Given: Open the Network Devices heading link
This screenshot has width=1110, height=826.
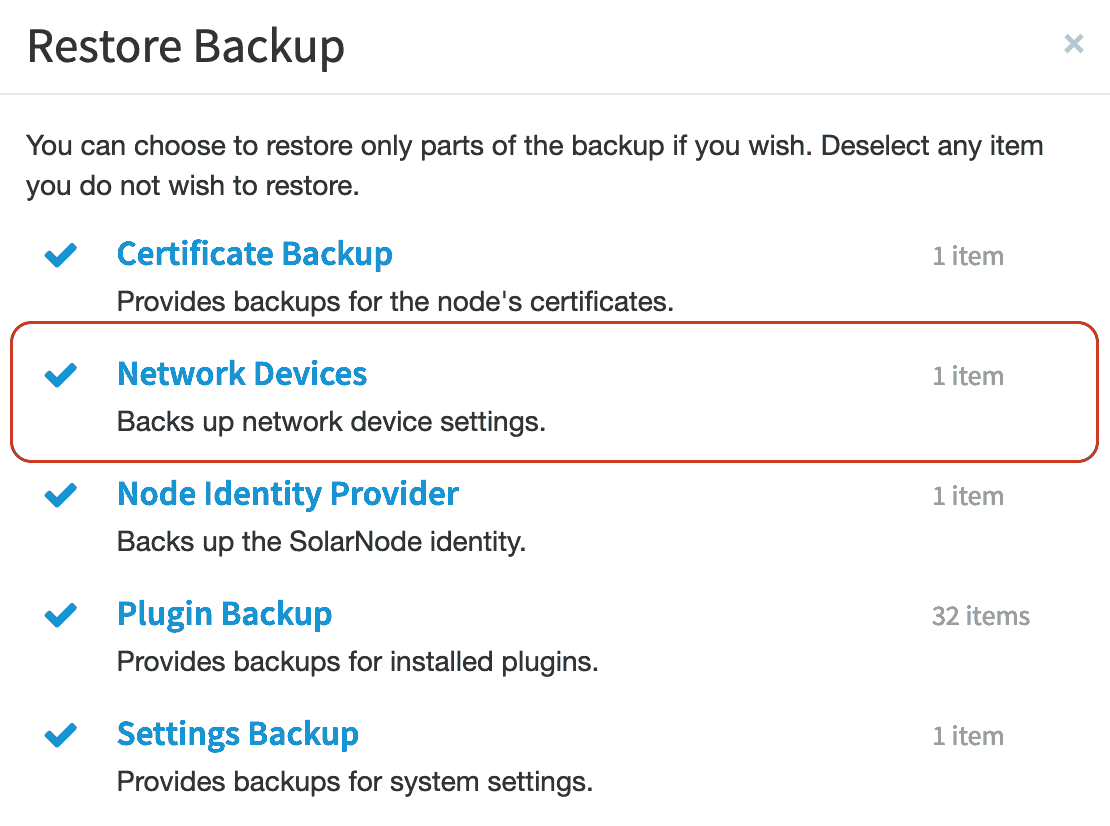Looking at the screenshot, I should point(242,374).
